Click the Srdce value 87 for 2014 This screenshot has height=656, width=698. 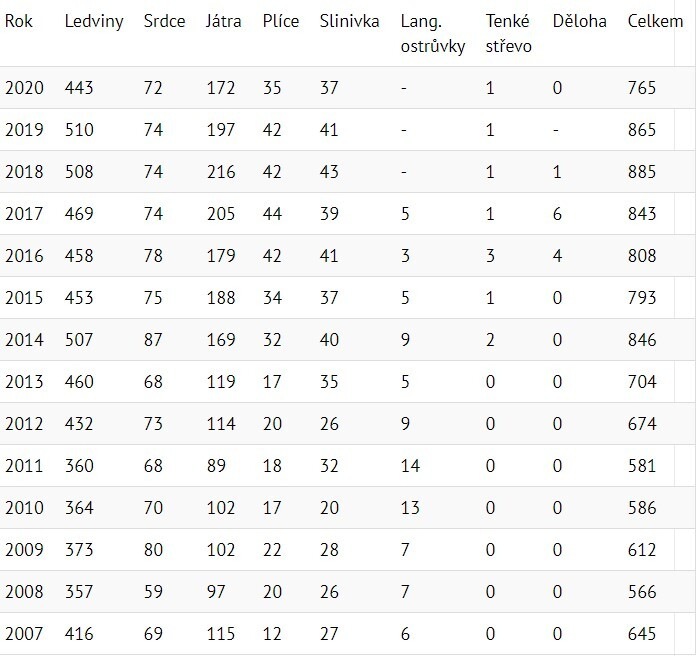tap(153, 340)
